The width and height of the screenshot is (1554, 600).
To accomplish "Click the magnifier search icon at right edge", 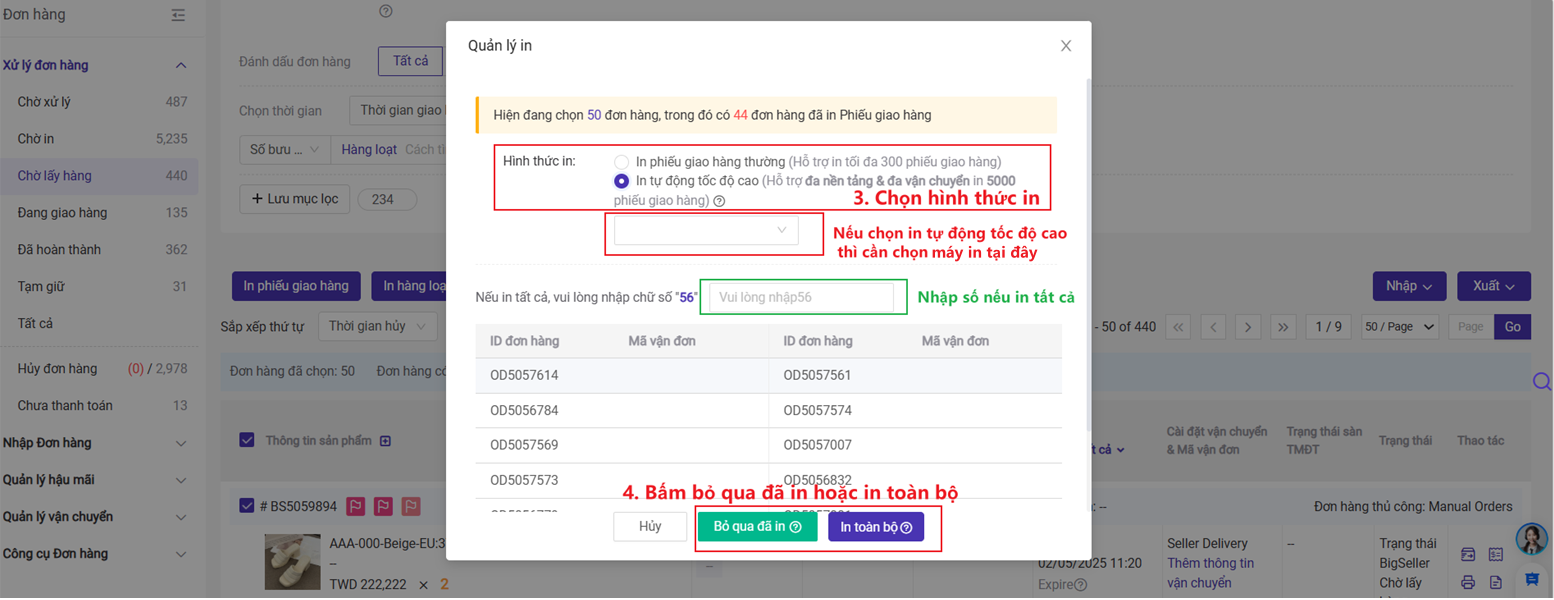I will (1542, 381).
